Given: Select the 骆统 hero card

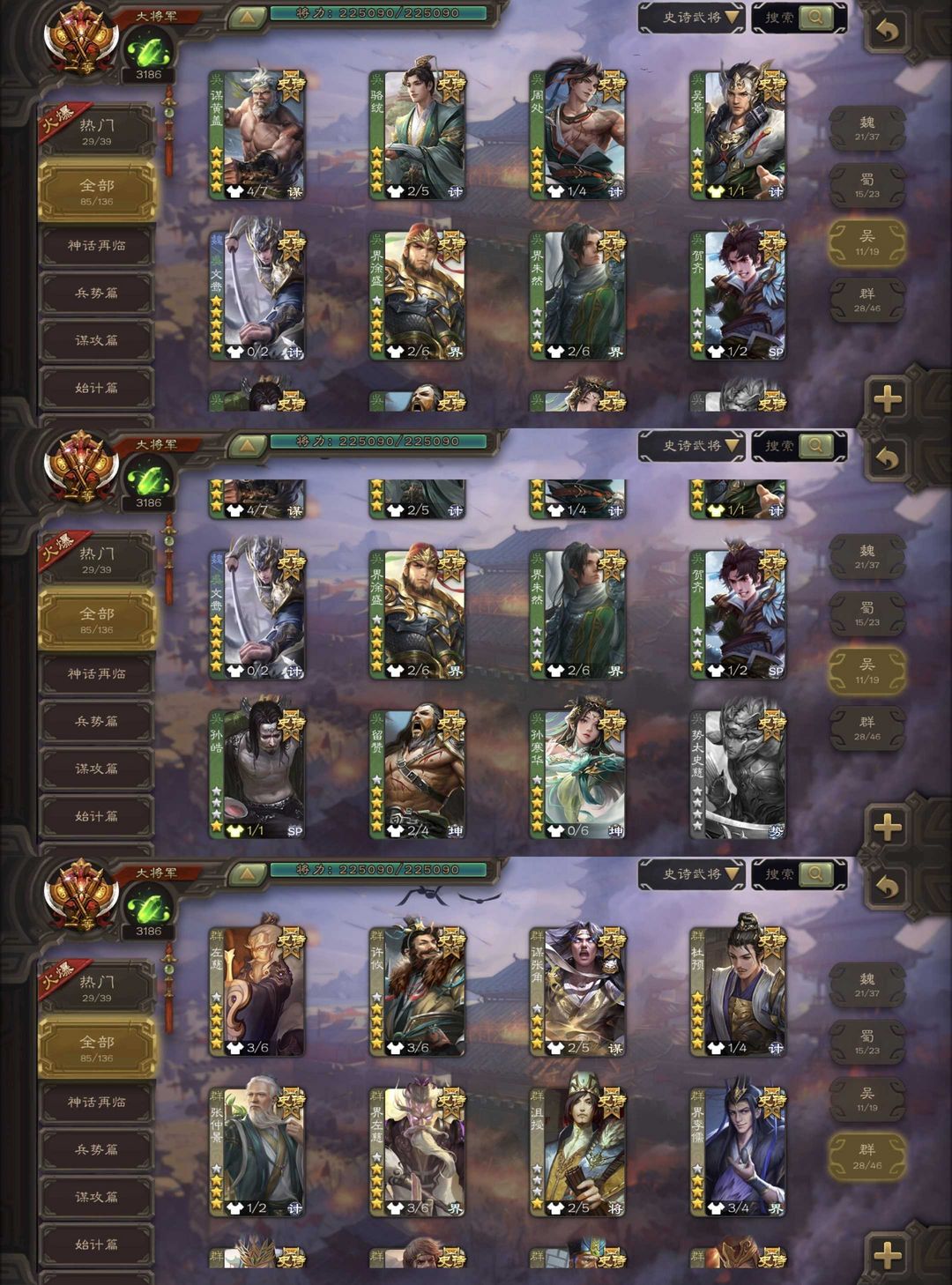Looking at the screenshot, I should tap(417, 135).
